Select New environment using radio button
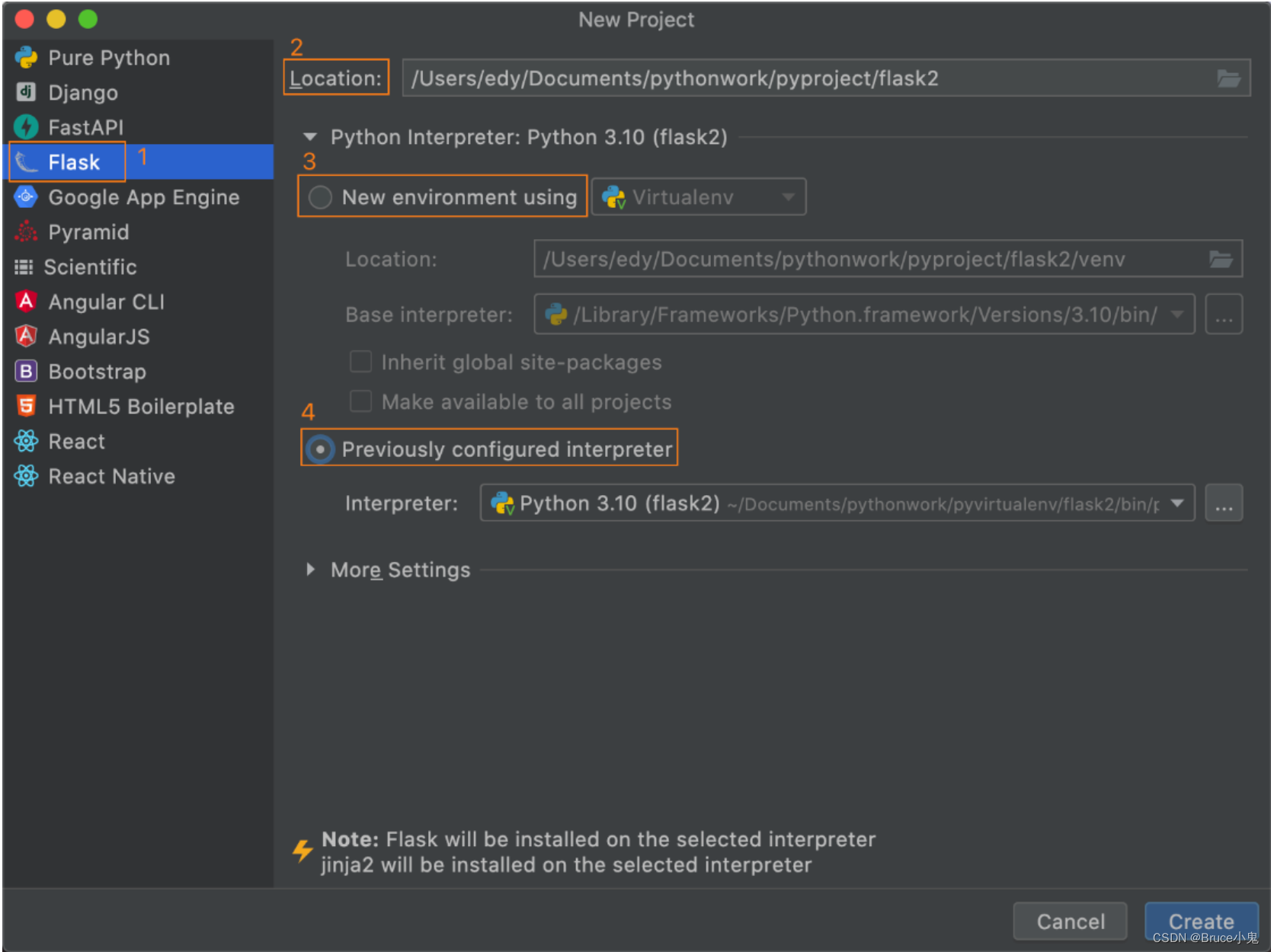The width and height of the screenshot is (1271, 952). tap(320, 197)
